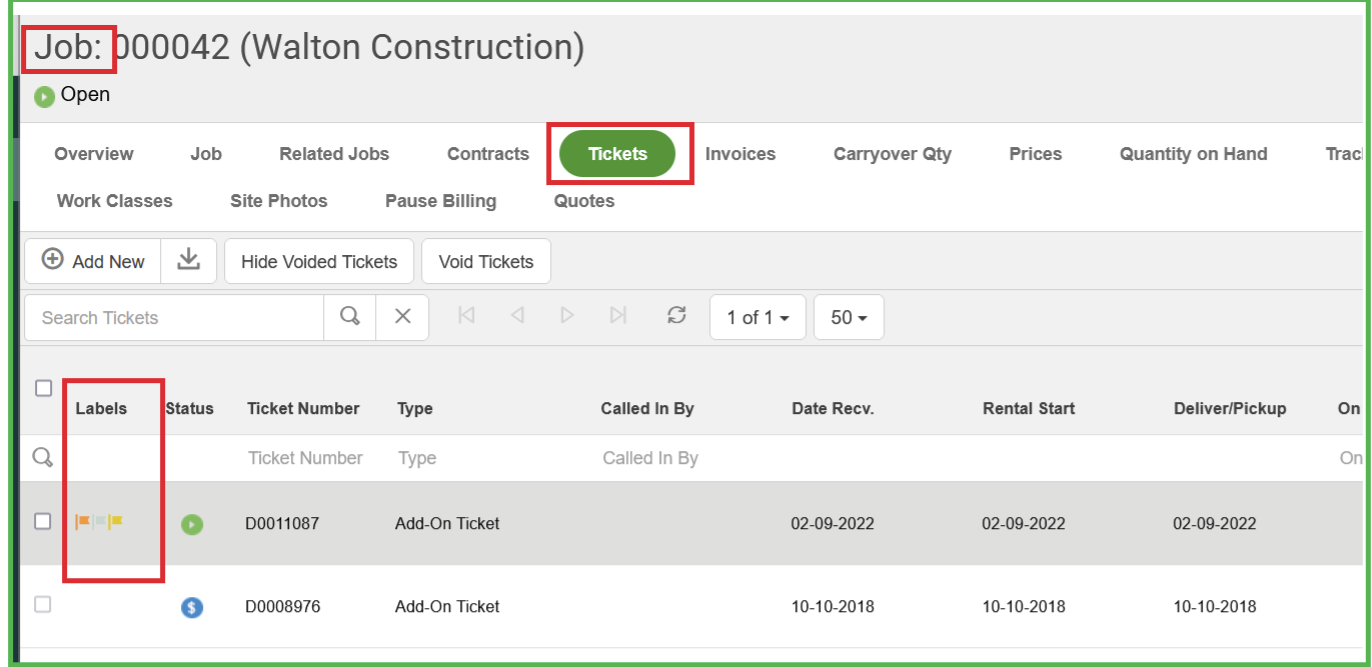
Task: Open the 50 per-page dropdown
Action: [x=848, y=317]
